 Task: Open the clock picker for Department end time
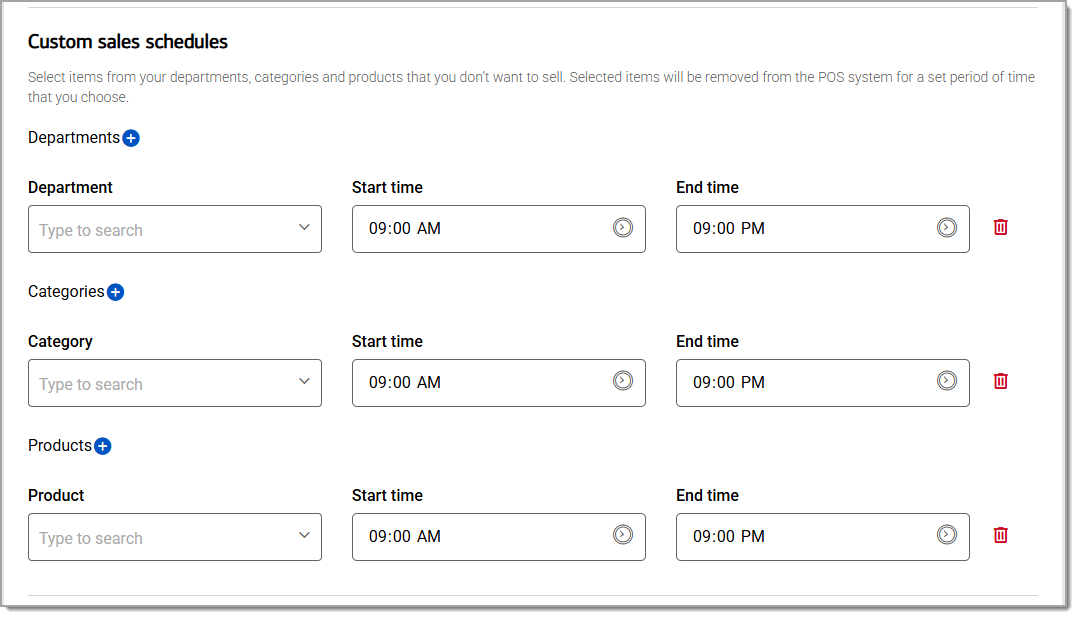point(947,228)
